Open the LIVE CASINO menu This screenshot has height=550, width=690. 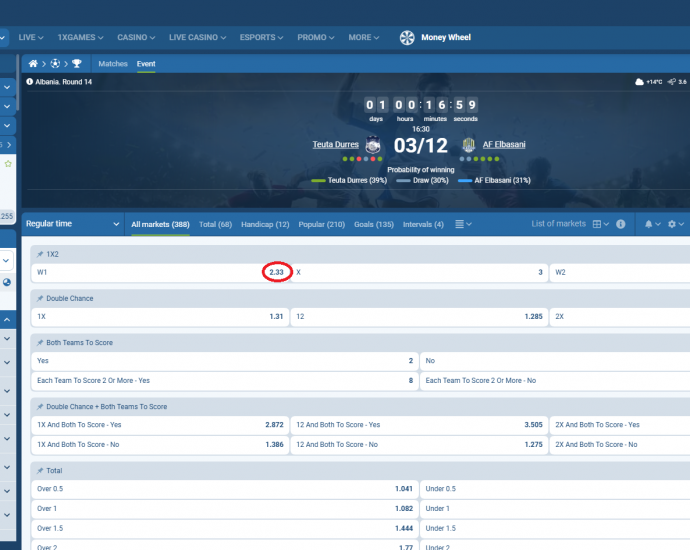click(x=196, y=37)
